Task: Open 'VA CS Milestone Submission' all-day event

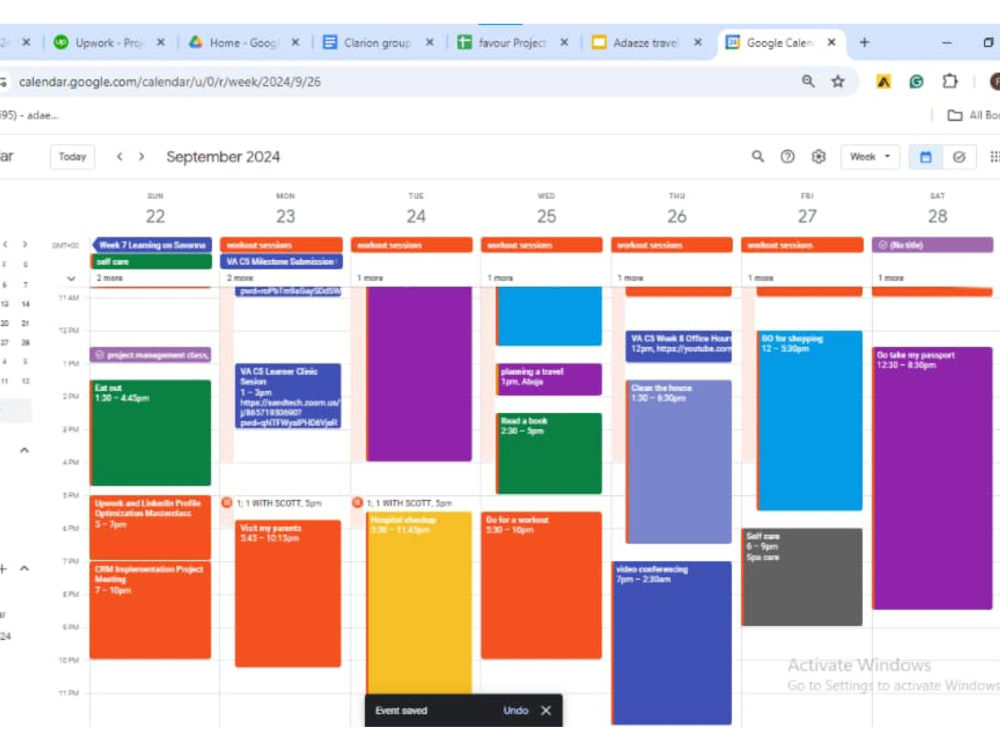Action: tap(281, 261)
